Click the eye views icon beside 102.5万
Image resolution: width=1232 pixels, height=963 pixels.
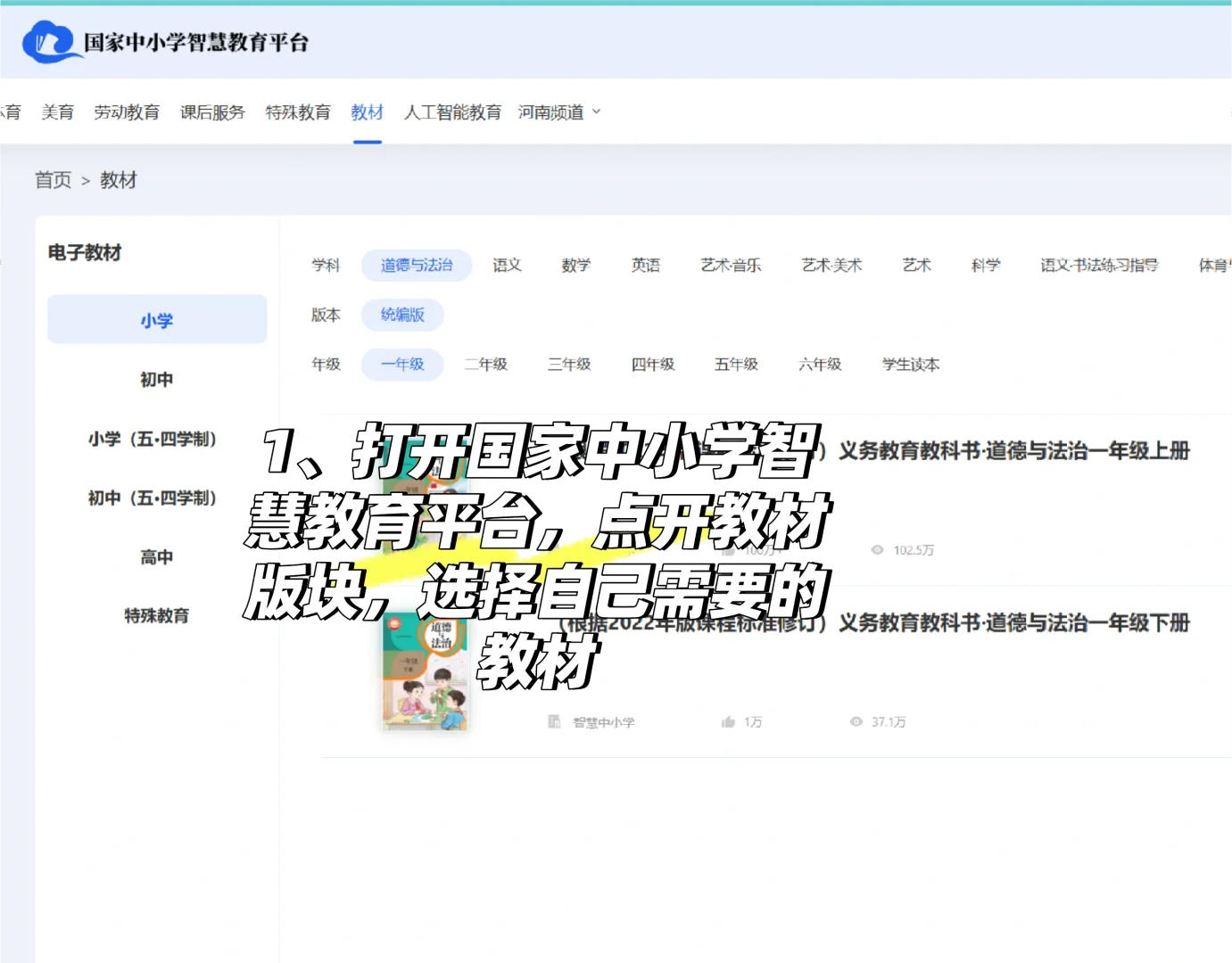tap(878, 550)
